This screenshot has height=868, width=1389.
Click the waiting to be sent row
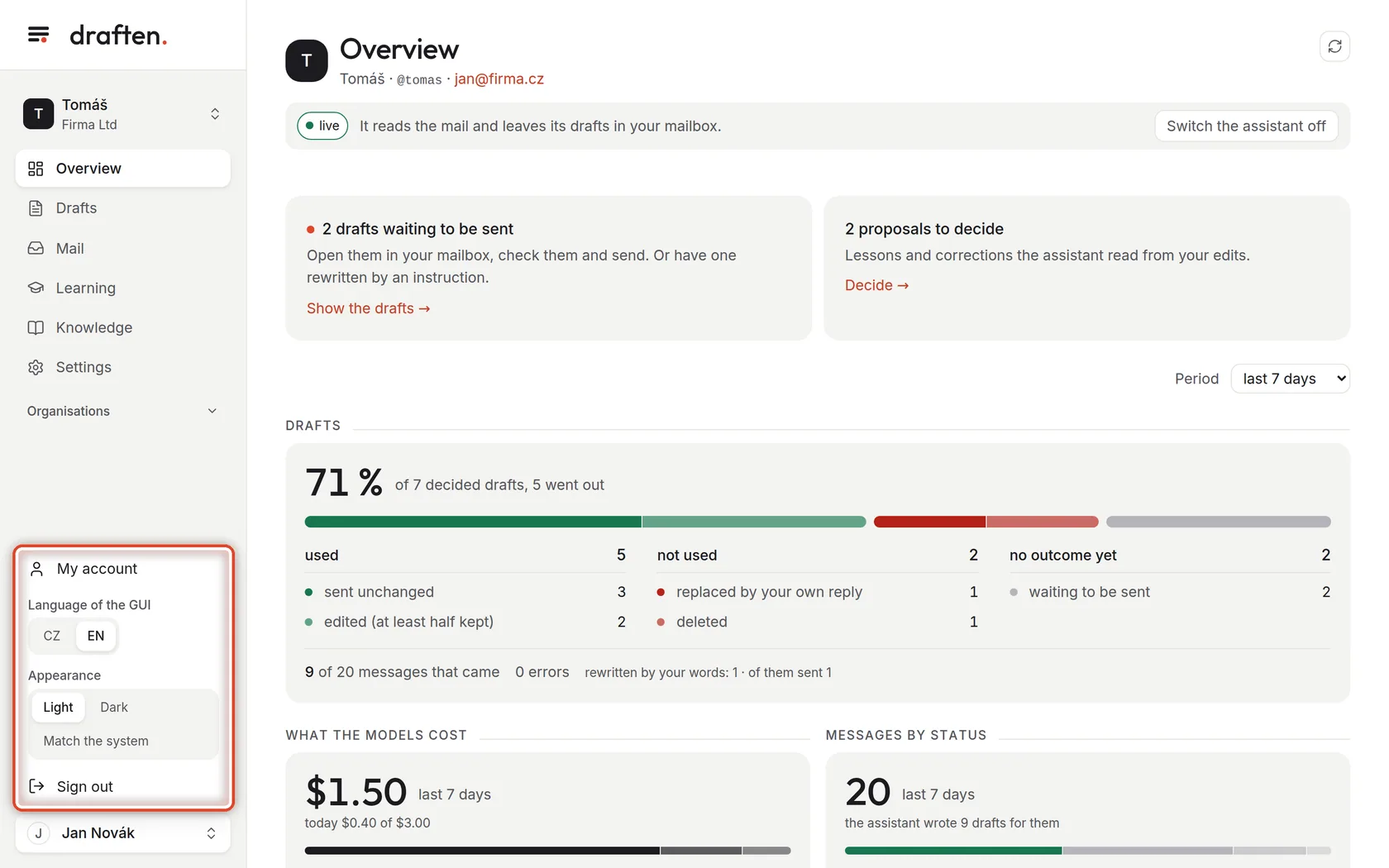1170,592
